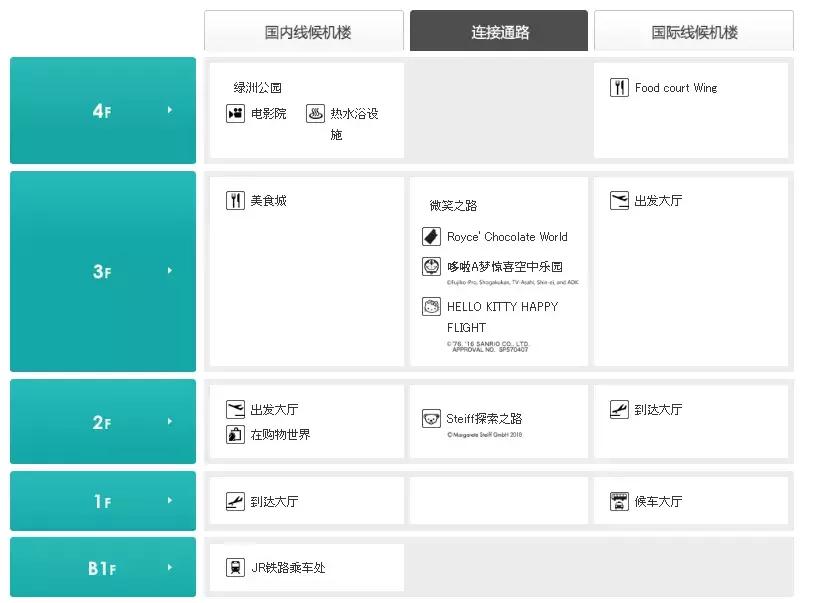Open the 国内线候机楼 tab
The width and height of the screenshot is (813, 603).
pyautogui.click(x=304, y=31)
